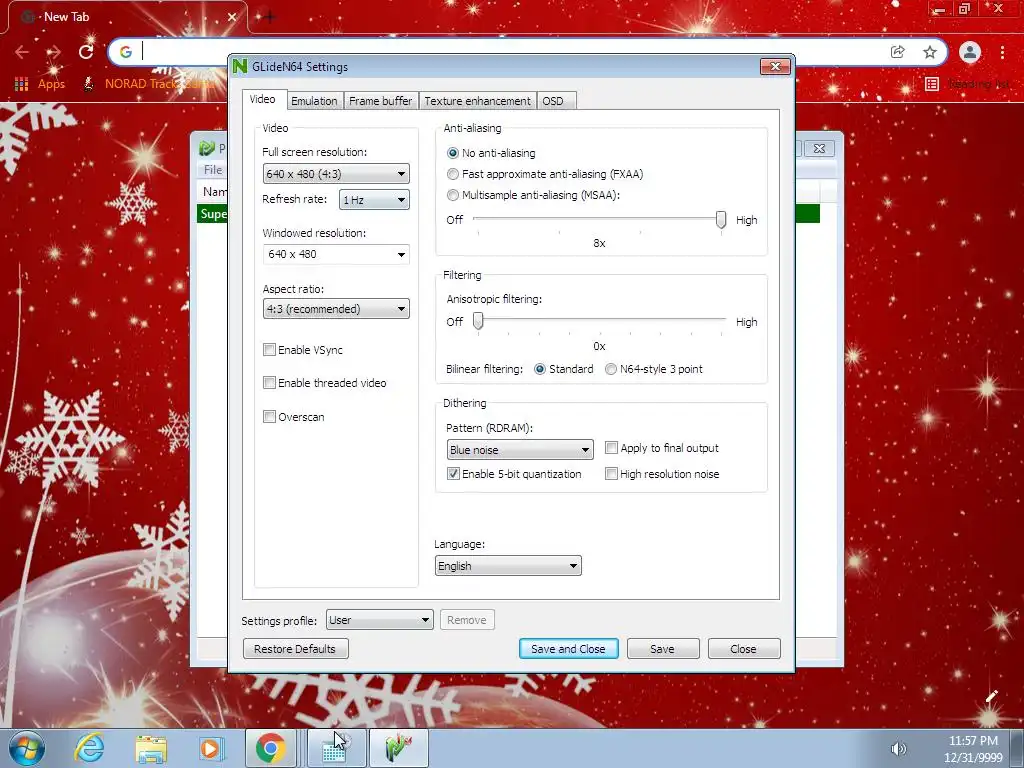
Task: Switch to the Texture enhancement tab
Action: pyautogui.click(x=477, y=101)
